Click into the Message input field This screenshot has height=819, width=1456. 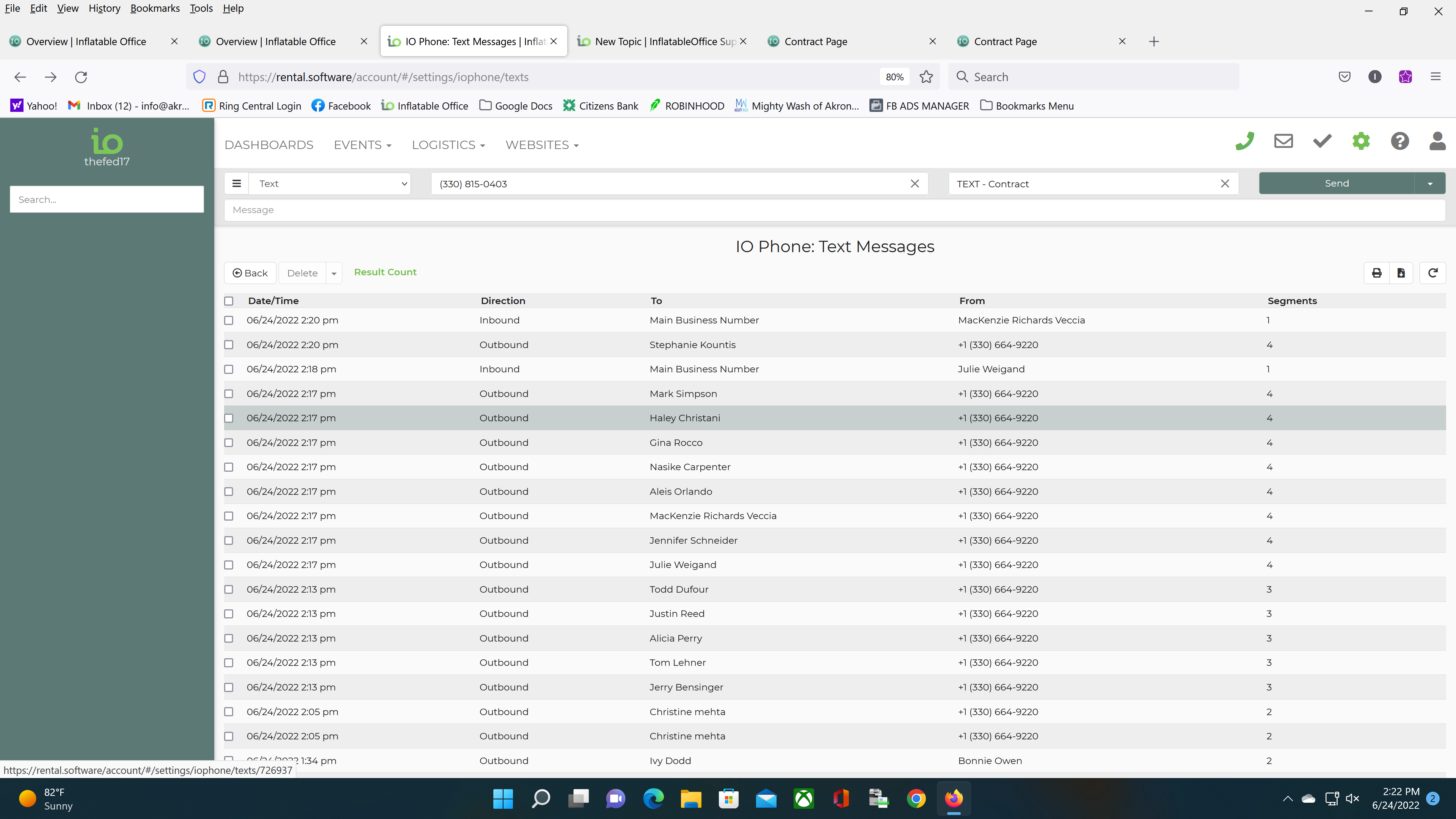pyautogui.click(x=834, y=210)
